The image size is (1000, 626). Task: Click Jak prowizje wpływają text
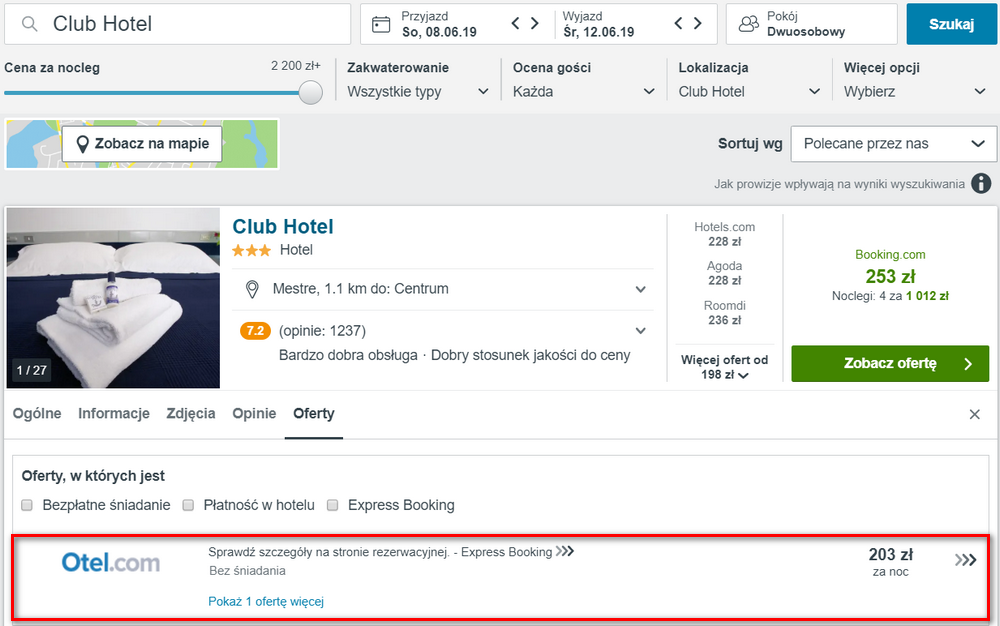tap(839, 184)
